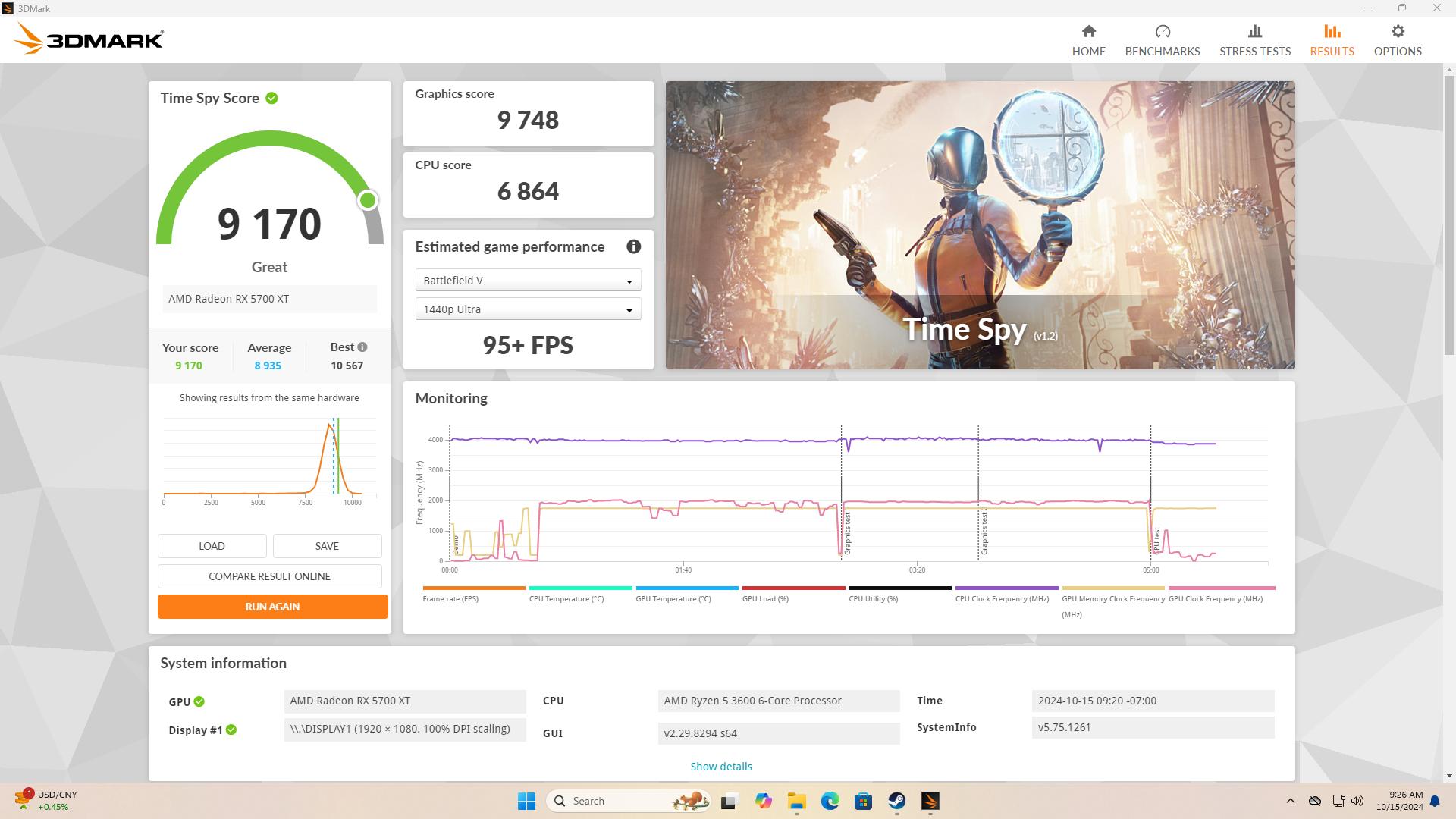The width and height of the screenshot is (1456, 819).
Task: Click the score gauge indicator knob
Action: click(368, 200)
